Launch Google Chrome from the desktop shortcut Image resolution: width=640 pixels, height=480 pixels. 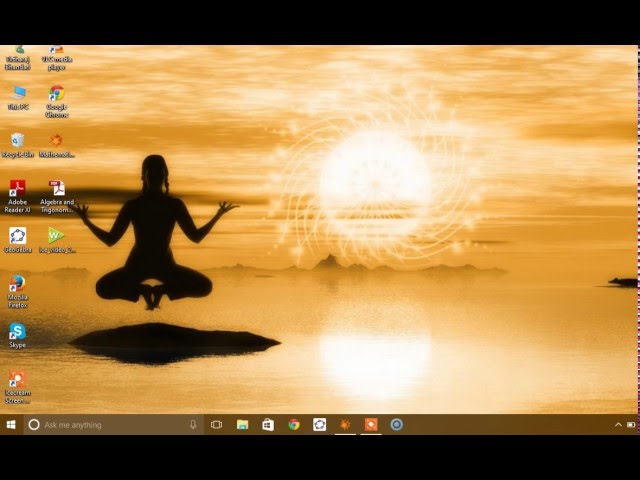[x=57, y=101]
